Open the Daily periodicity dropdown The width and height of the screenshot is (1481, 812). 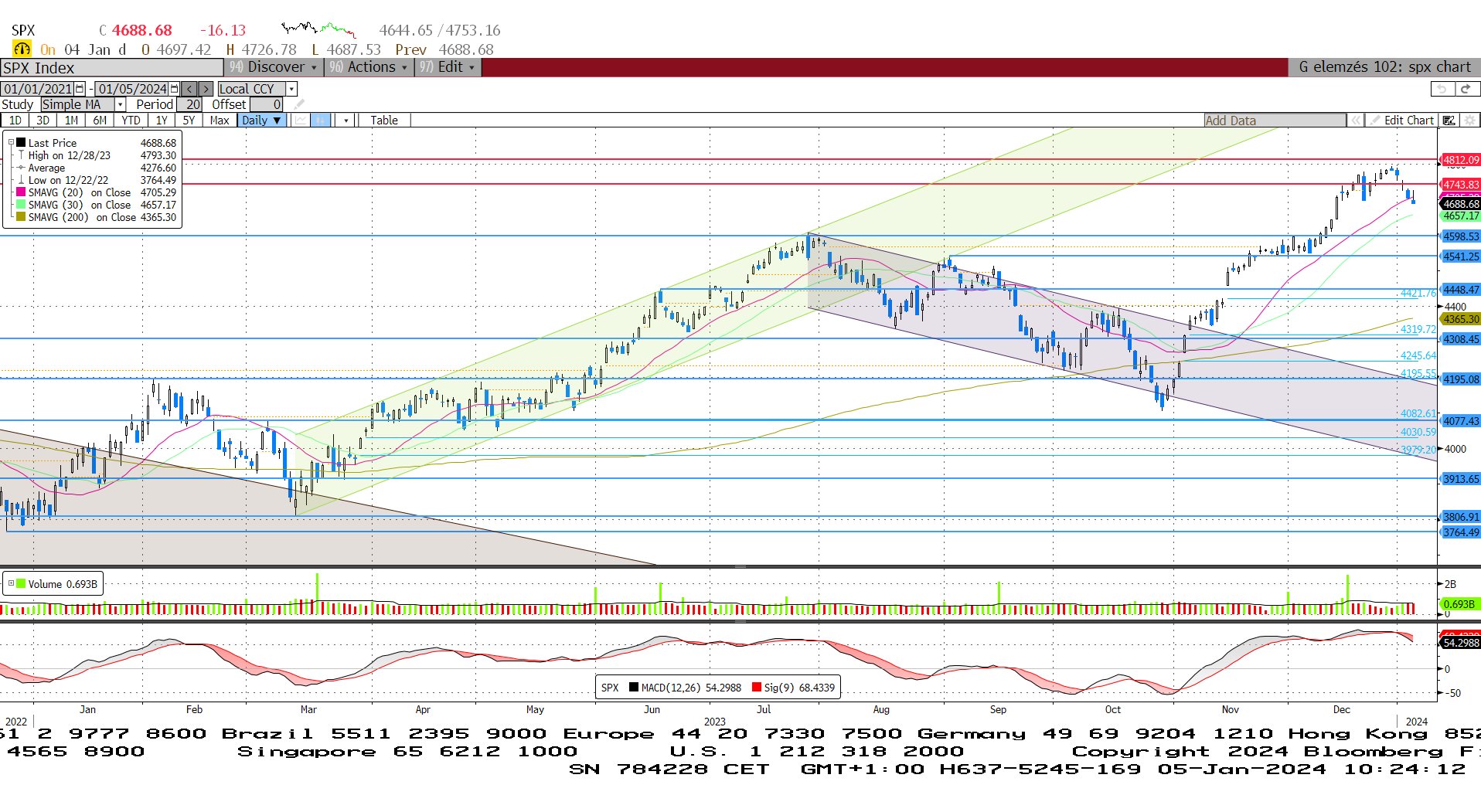click(x=262, y=120)
